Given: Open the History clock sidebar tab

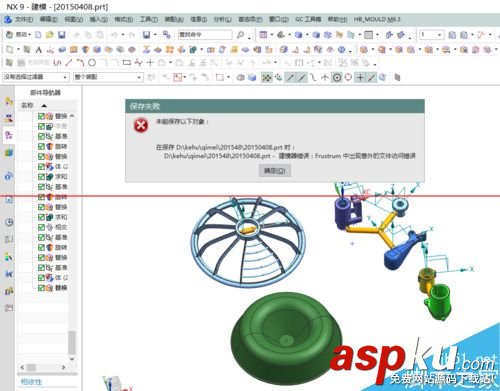Looking at the screenshot, I should pos(9,222).
